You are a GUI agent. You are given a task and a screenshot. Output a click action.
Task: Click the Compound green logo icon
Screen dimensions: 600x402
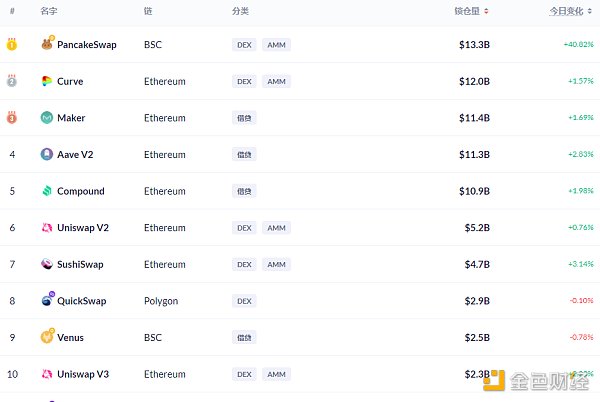click(47, 191)
